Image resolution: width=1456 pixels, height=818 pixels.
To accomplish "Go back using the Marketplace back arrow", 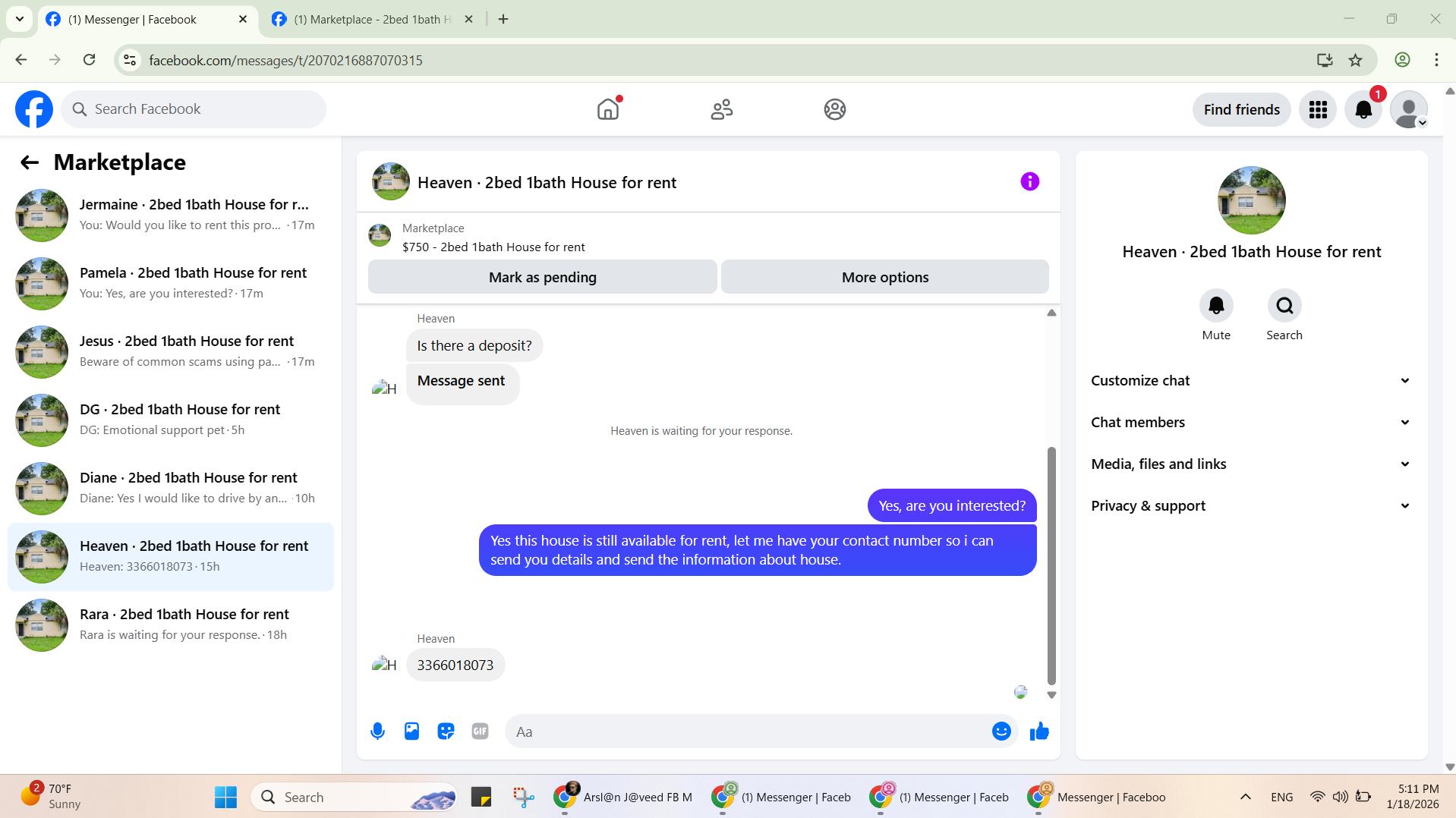I will pos(30,162).
